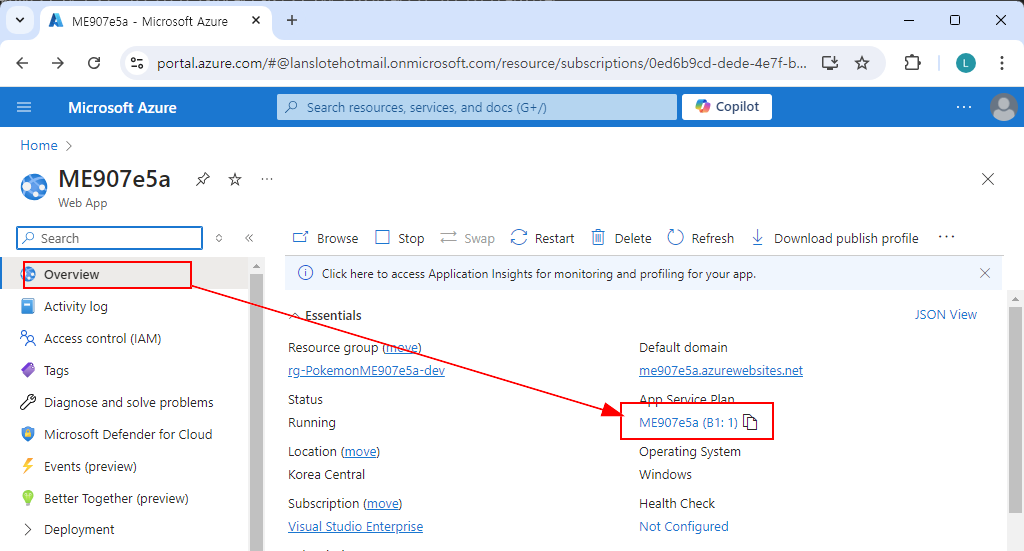Select the Running status text

[312, 422]
